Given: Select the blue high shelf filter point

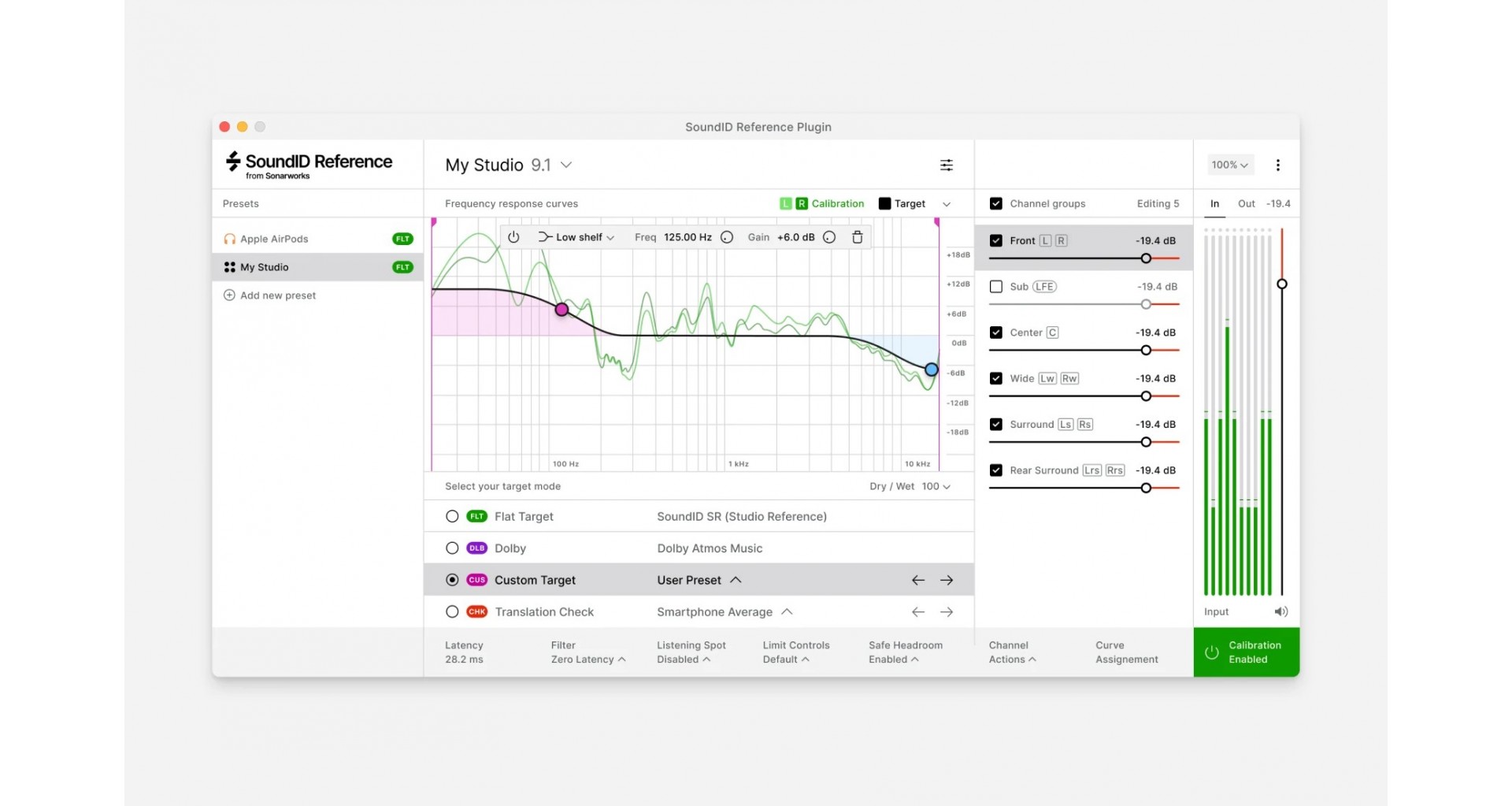Looking at the screenshot, I should click(x=932, y=370).
